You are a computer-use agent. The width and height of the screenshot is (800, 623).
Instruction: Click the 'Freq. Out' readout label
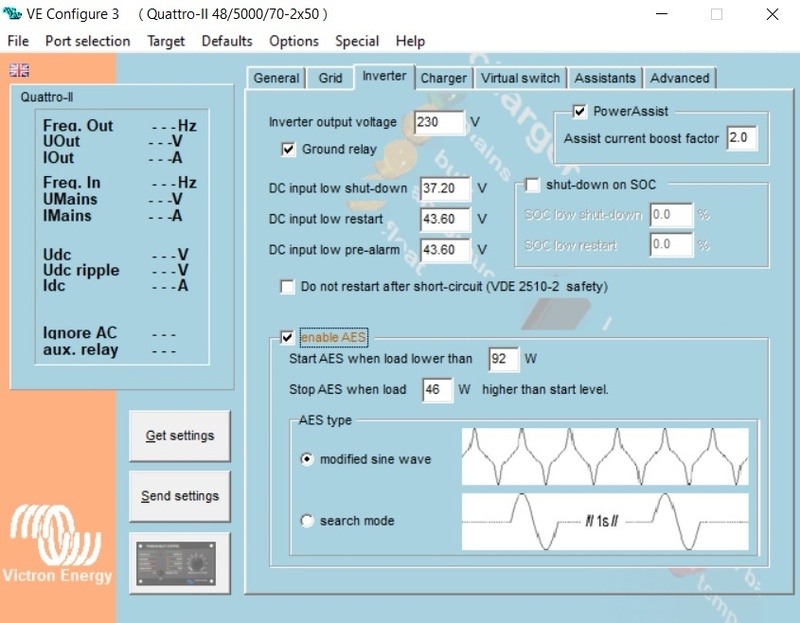pos(78,126)
